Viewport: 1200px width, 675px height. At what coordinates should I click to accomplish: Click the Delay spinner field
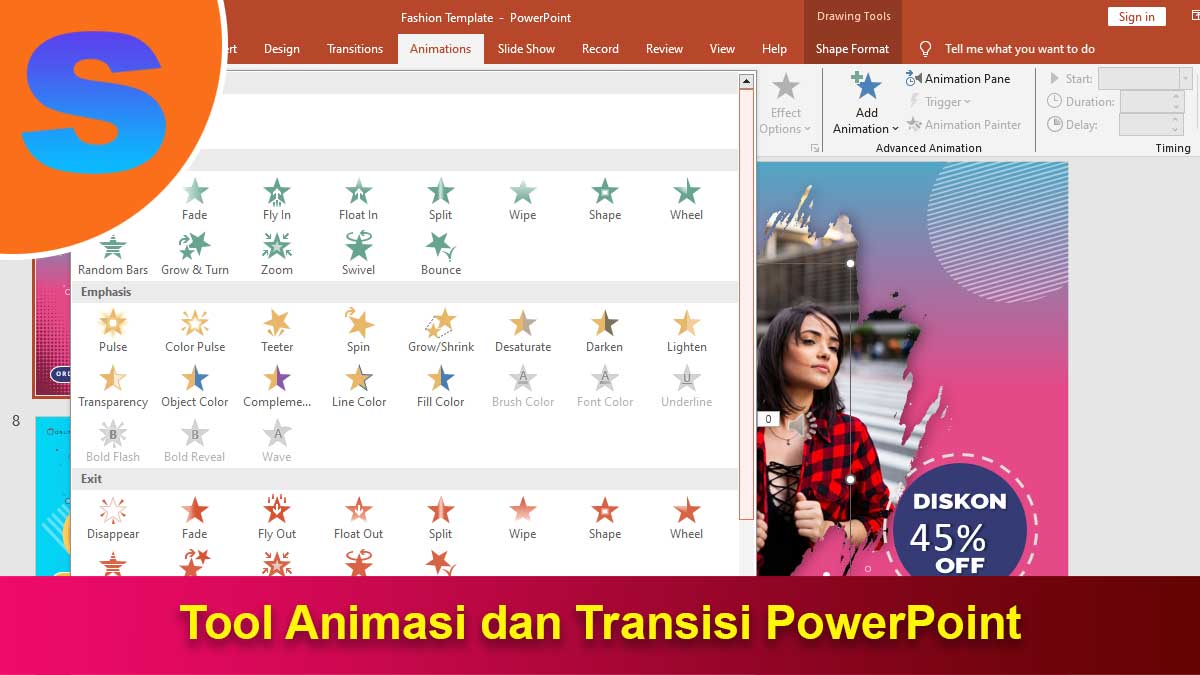pyautogui.click(x=1152, y=125)
